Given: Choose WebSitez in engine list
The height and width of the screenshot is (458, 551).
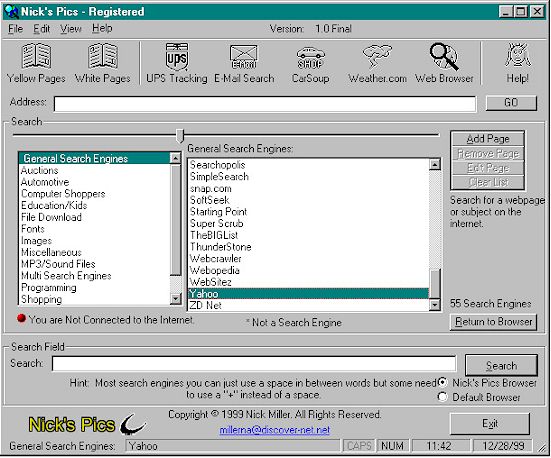Looking at the screenshot, I should (309, 282).
